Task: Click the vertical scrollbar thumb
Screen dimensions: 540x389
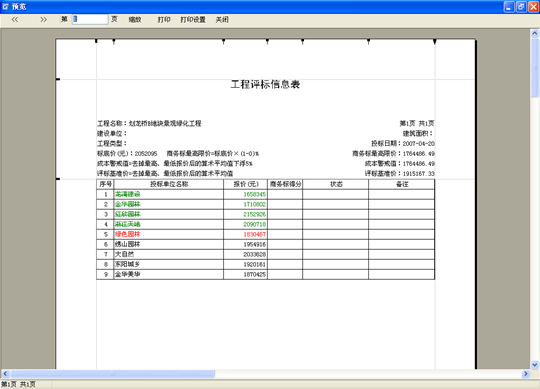Action: pos(534,67)
